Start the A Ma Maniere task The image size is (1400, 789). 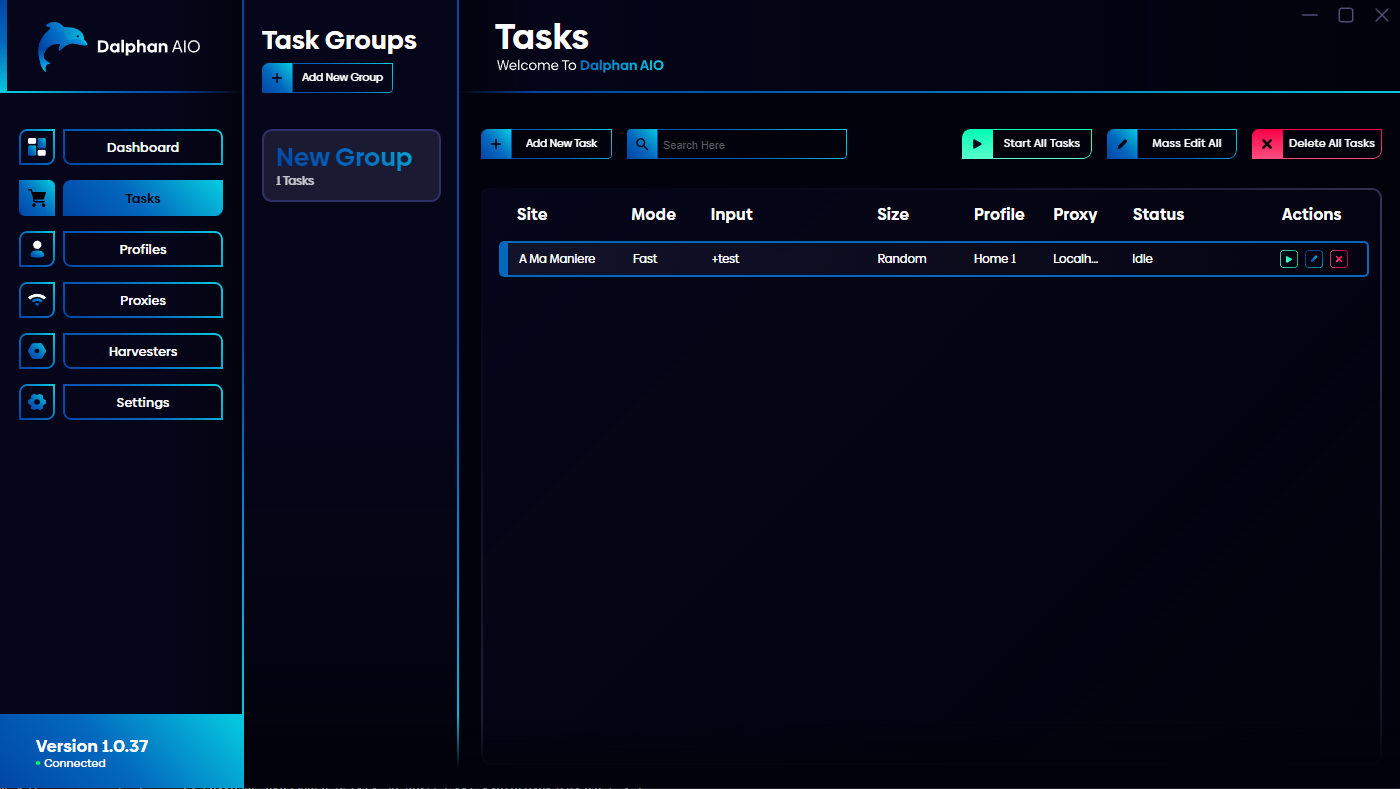coord(1289,259)
